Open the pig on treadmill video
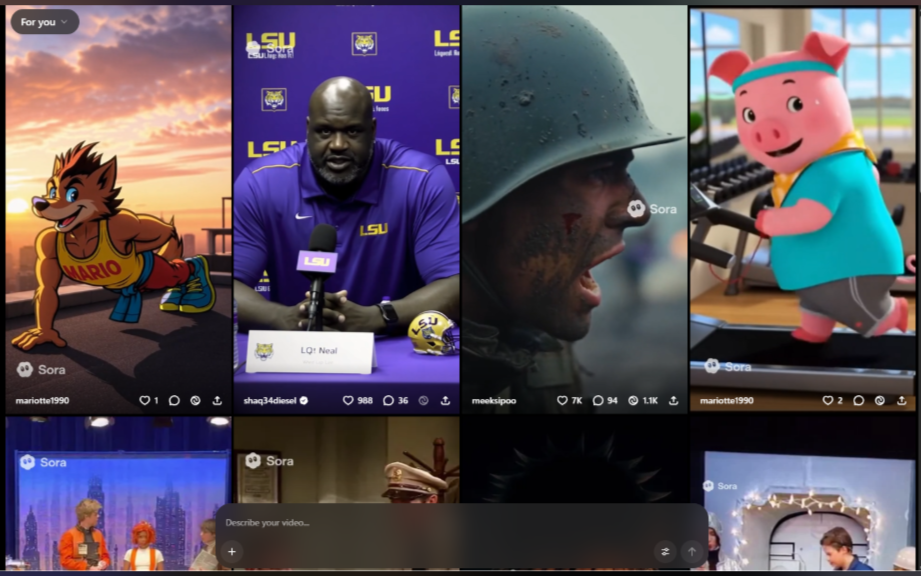Viewport: 921px width, 576px height. click(x=802, y=200)
